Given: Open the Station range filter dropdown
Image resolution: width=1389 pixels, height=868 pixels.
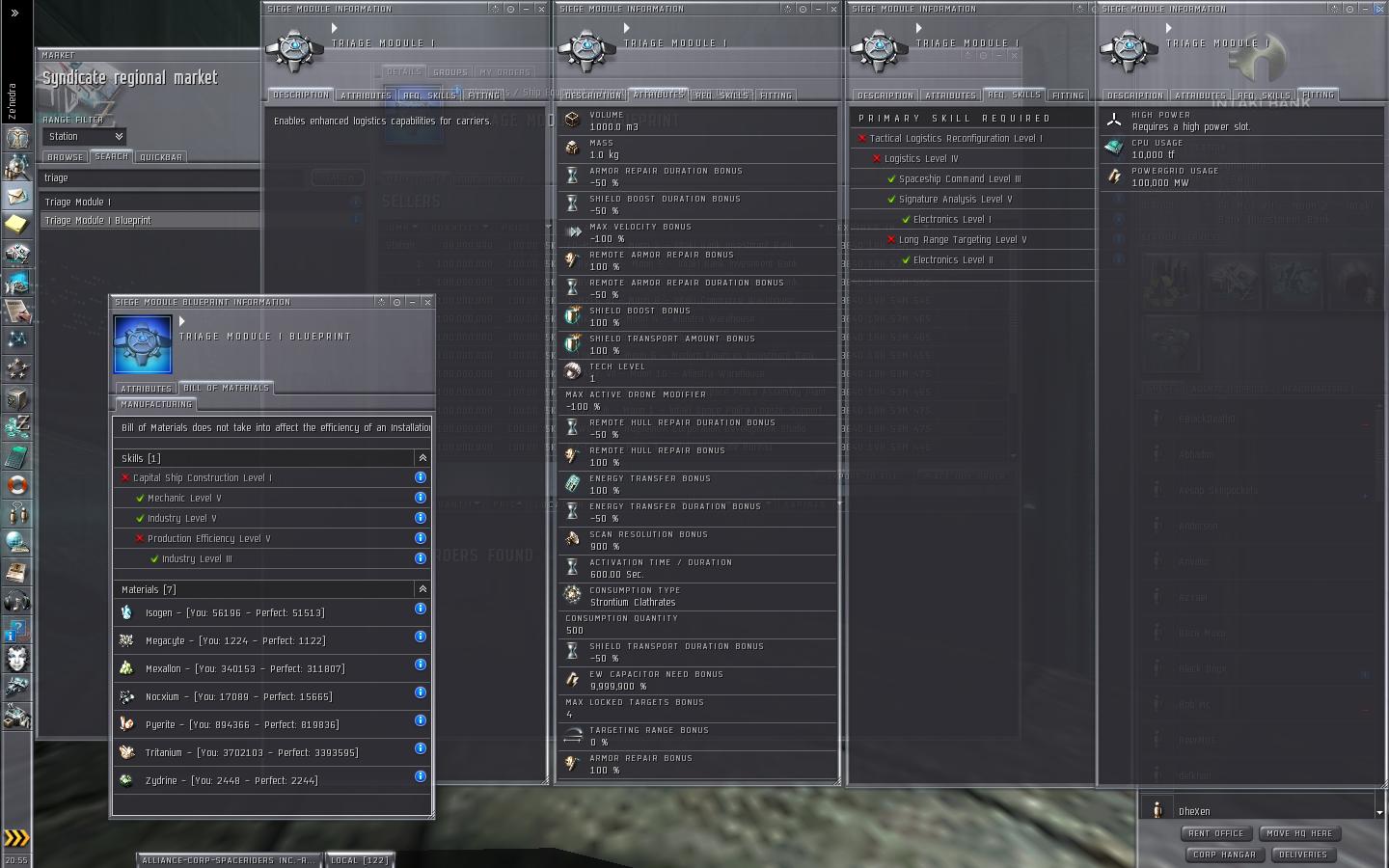Looking at the screenshot, I should [x=85, y=137].
